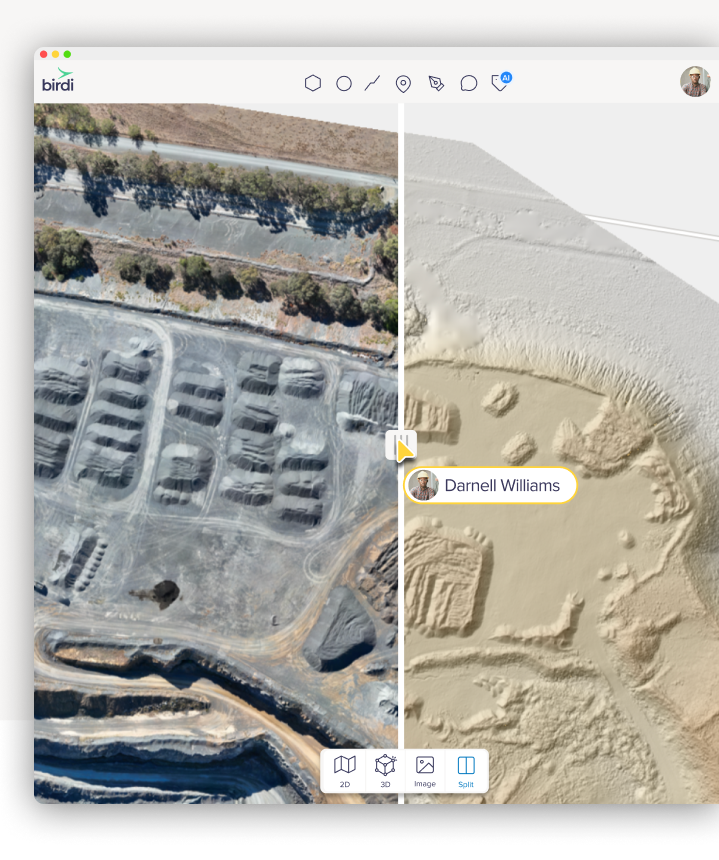Open the AI tagging tool
Image resolution: width=719 pixels, height=860 pixels.
pos(501,82)
